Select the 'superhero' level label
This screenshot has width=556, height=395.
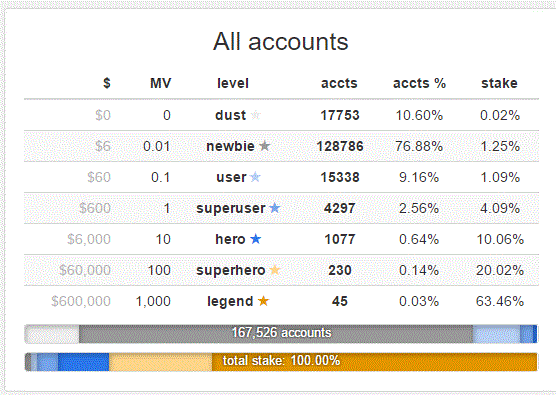231,270
